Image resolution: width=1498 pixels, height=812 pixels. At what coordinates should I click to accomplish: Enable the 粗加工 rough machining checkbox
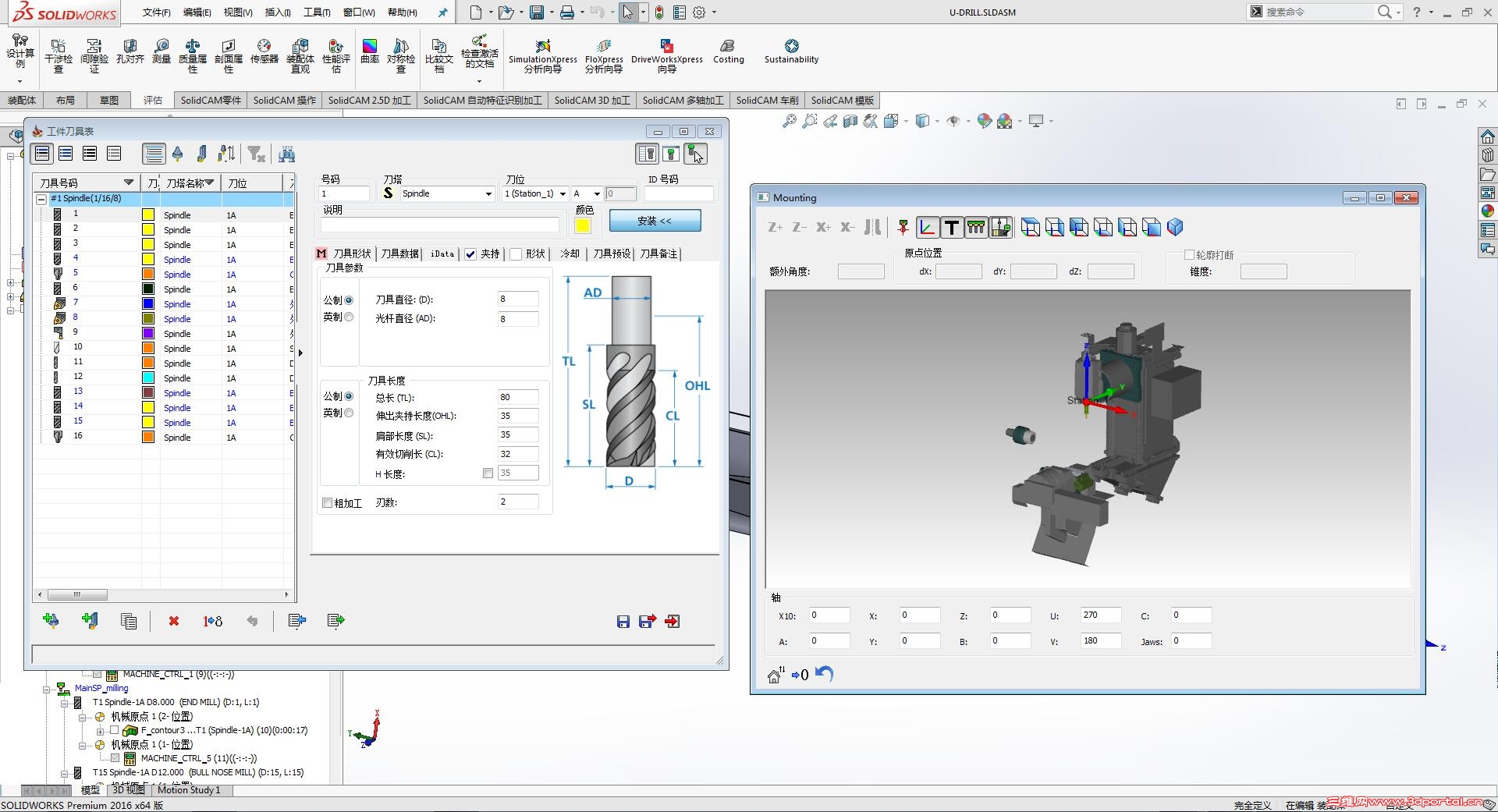click(328, 503)
